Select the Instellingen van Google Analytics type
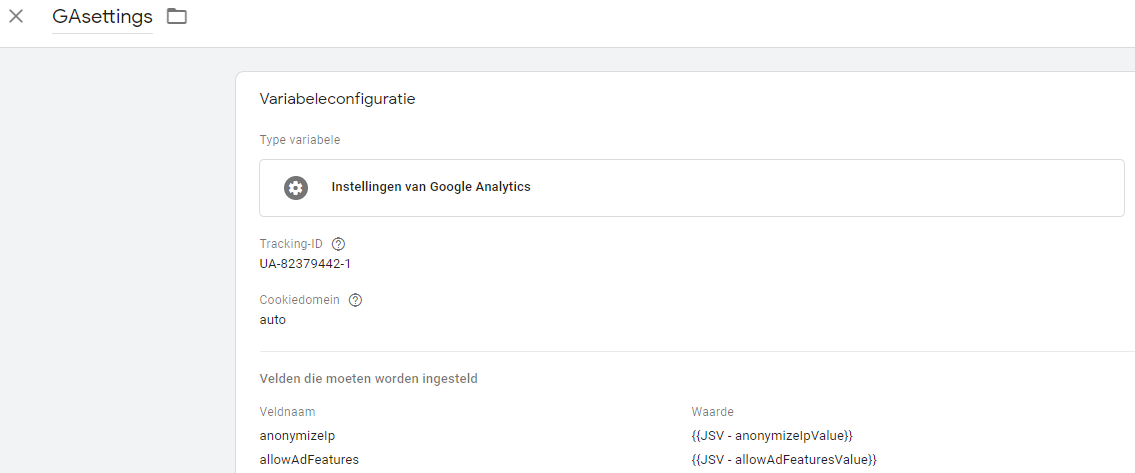1135x473 pixels. point(430,187)
